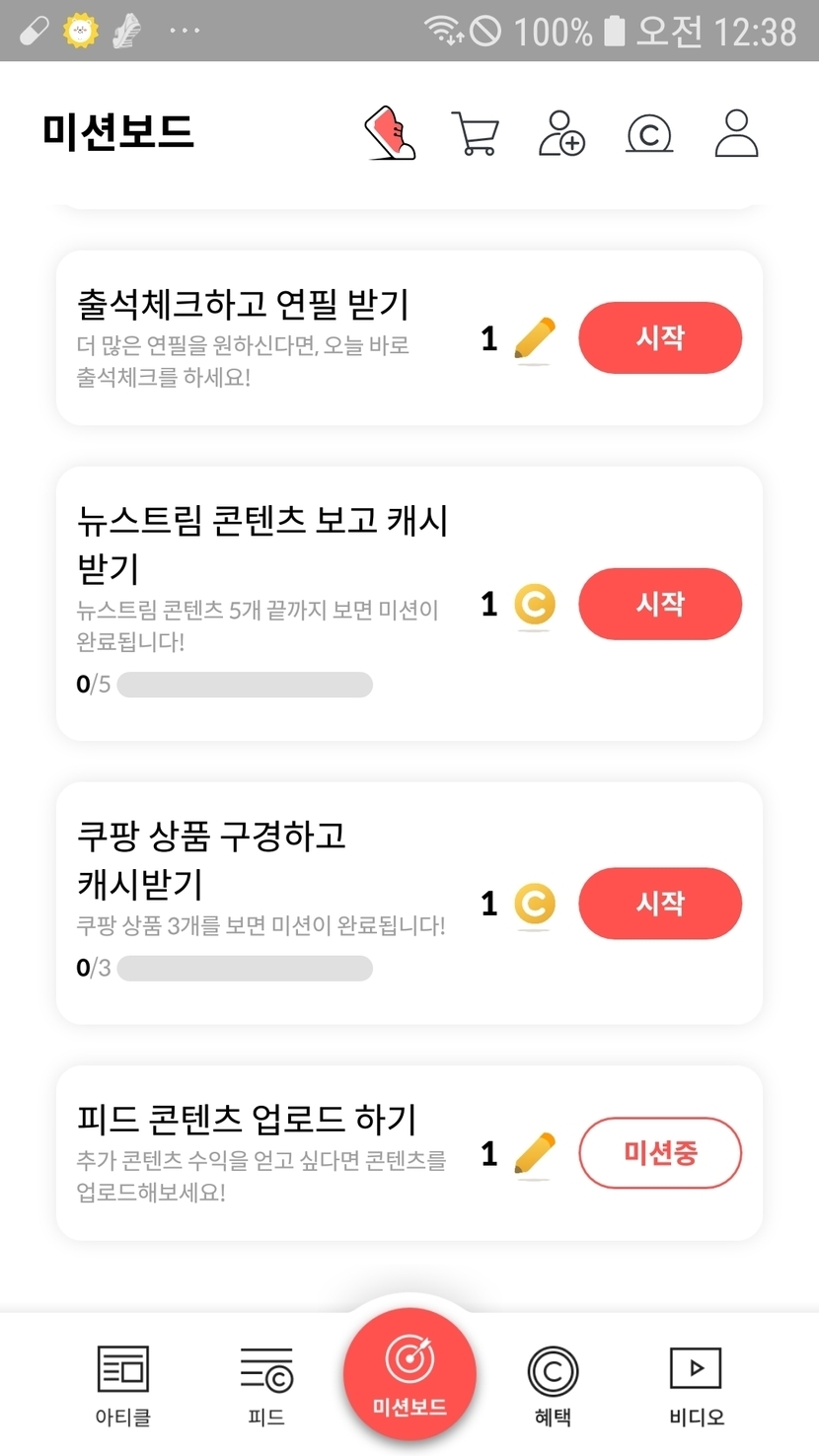Switch to the 아티클 tab
Viewport: 819px width, 1456px height.
click(123, 1384)
